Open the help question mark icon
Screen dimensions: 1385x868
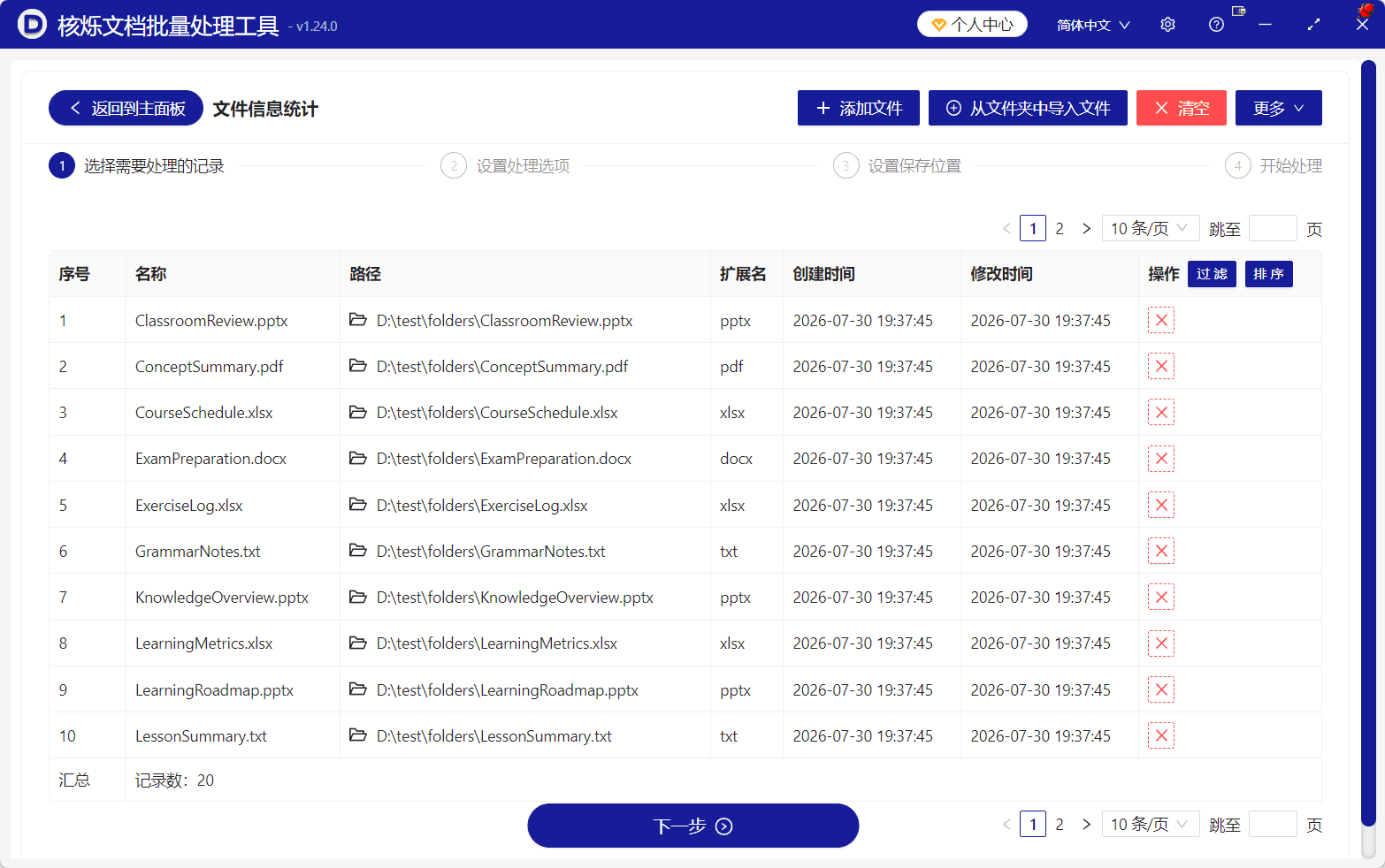[x=1216, y=25]
